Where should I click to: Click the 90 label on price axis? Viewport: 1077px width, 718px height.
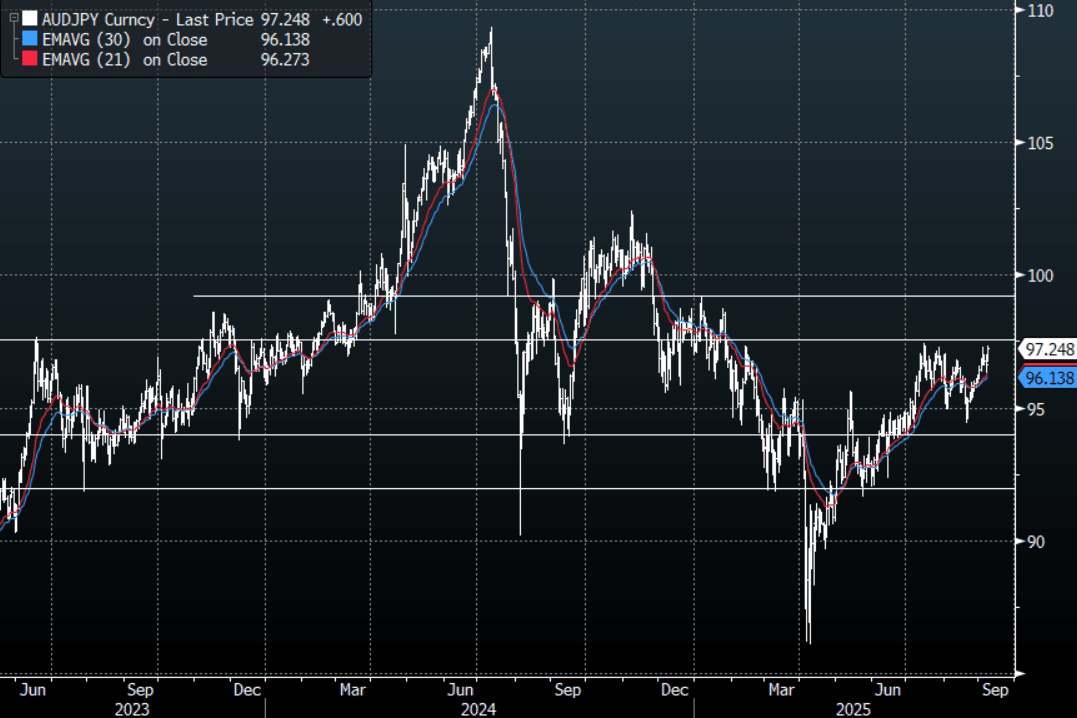coord(1036,542)
